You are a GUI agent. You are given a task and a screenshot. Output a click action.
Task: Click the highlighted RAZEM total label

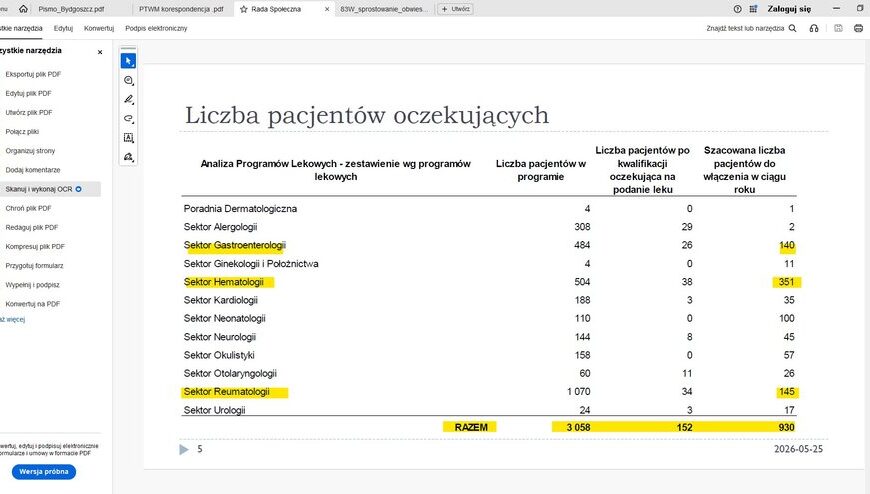(471, 427)
